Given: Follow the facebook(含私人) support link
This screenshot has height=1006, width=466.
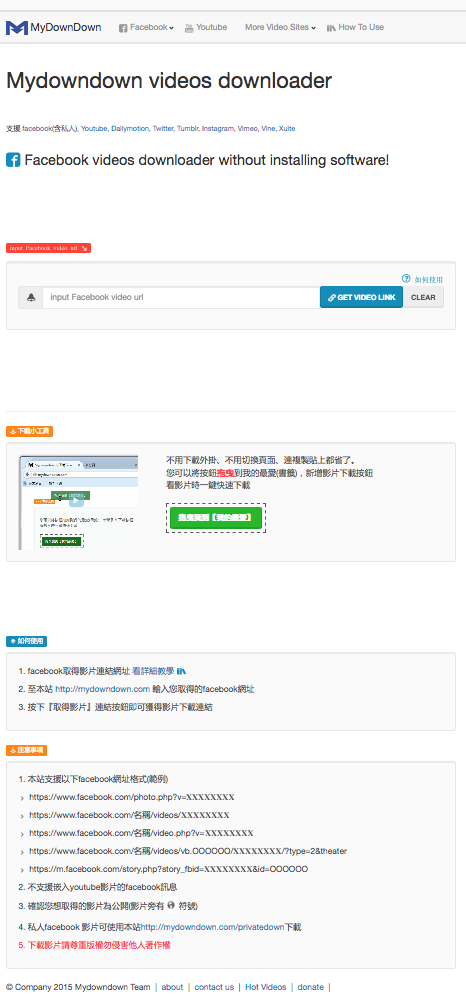Looking at the screenshot, I should click(50, 128).
